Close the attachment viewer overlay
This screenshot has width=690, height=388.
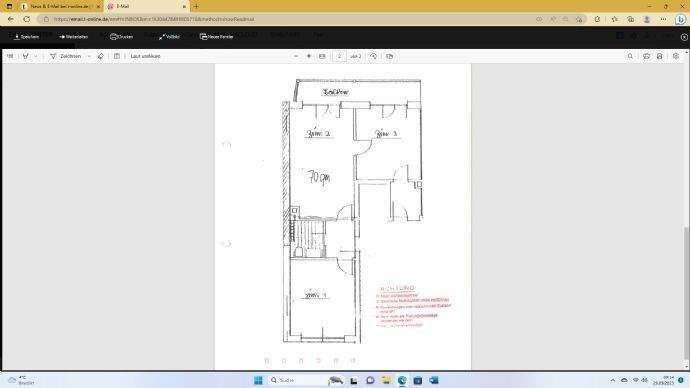click(x=684, y=37)
